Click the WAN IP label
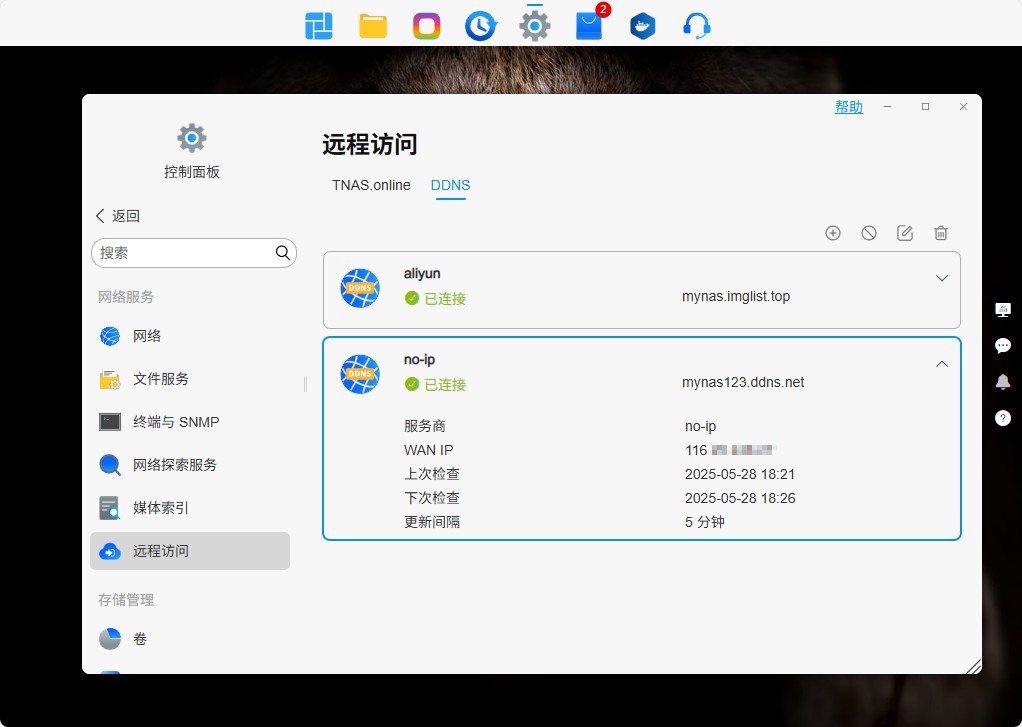1022x727 pixels. [x=428, y=451]
